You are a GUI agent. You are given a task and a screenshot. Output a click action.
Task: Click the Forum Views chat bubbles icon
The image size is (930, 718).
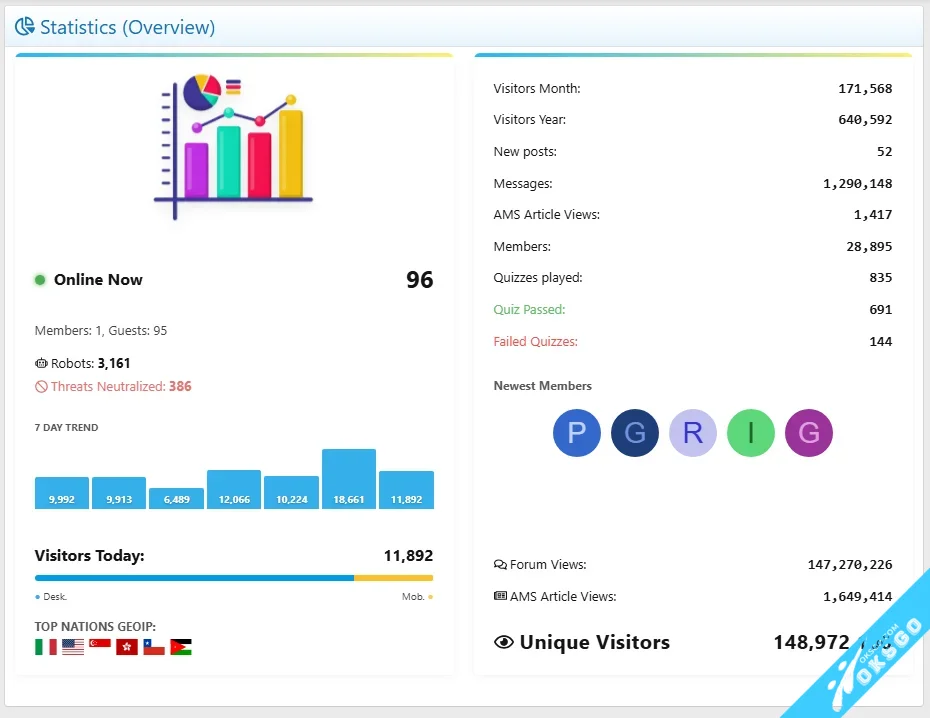coord(500,565)
